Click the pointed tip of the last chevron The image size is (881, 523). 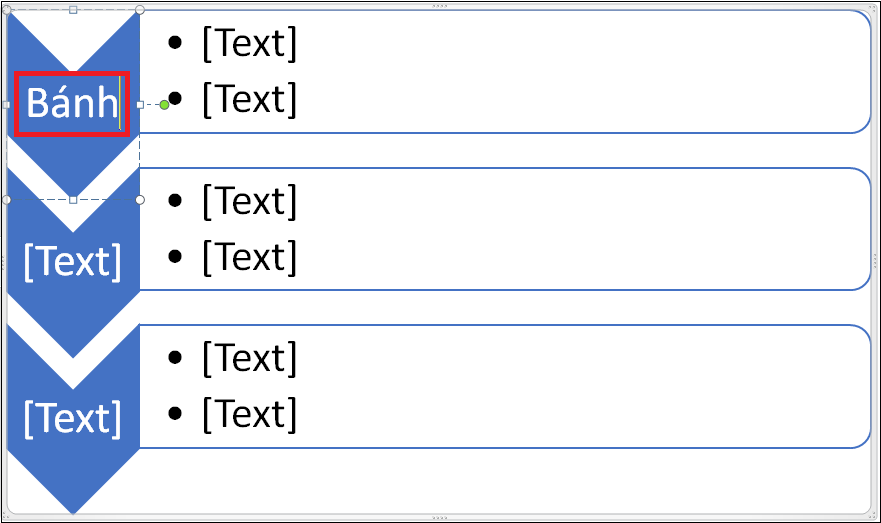73,510
